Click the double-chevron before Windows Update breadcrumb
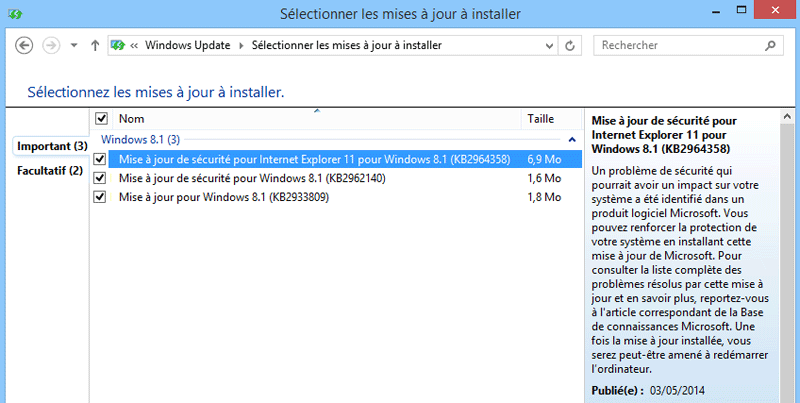 coord(135,45)
